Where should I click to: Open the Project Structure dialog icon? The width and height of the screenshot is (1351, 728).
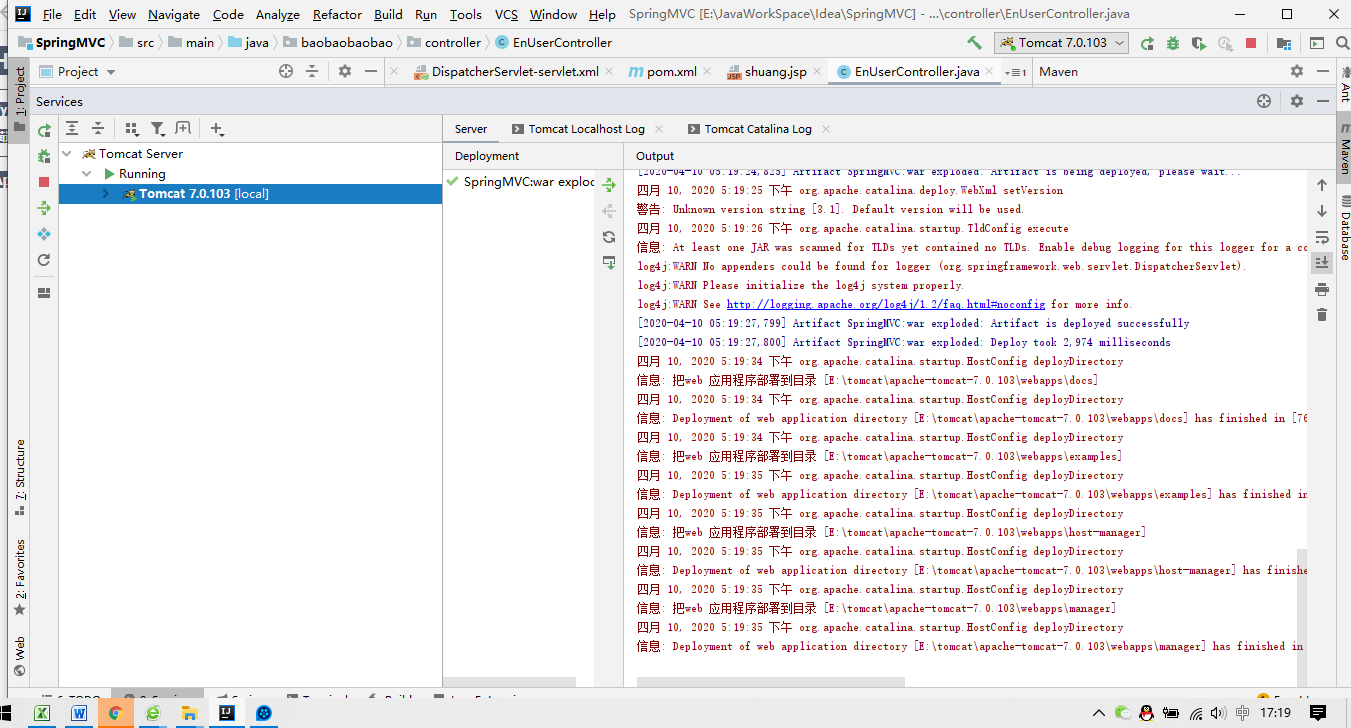coord(1284,43)
